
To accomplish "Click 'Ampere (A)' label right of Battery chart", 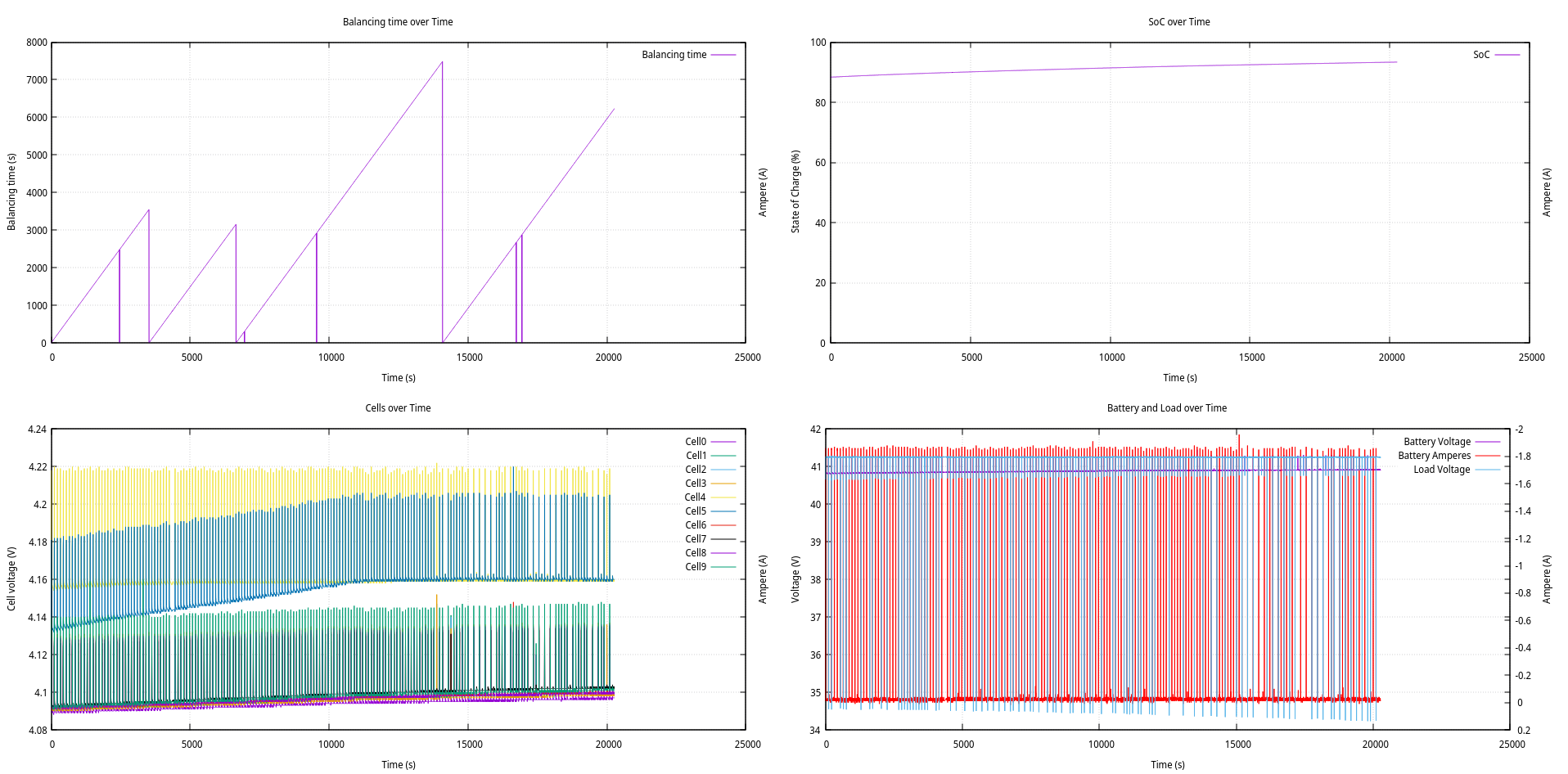I will (x=1547, y=578).
